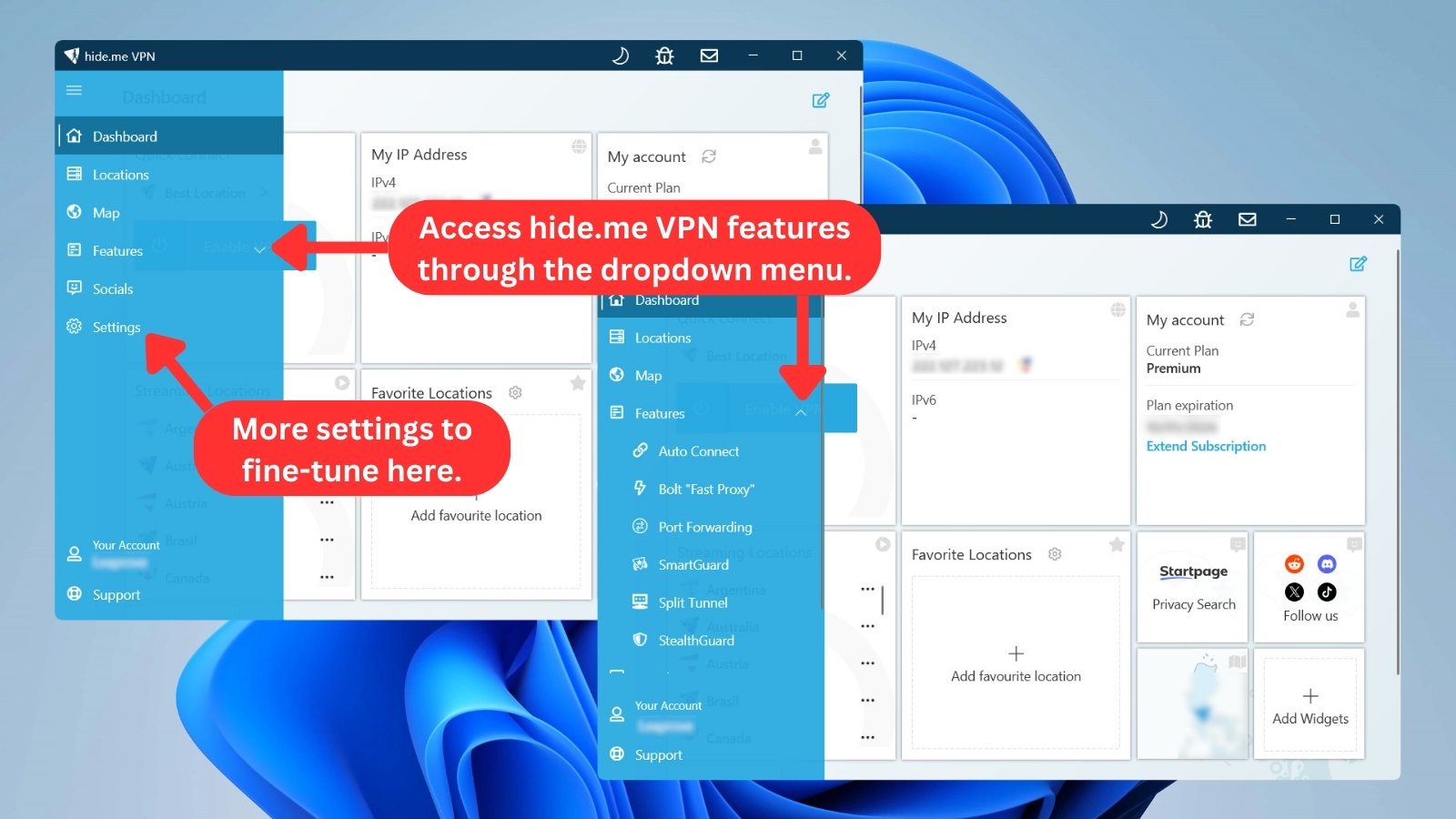Screen dimensions: 1456x819
Task: Click the edit dashboard icon in left window
Action: tap(821, 100)
